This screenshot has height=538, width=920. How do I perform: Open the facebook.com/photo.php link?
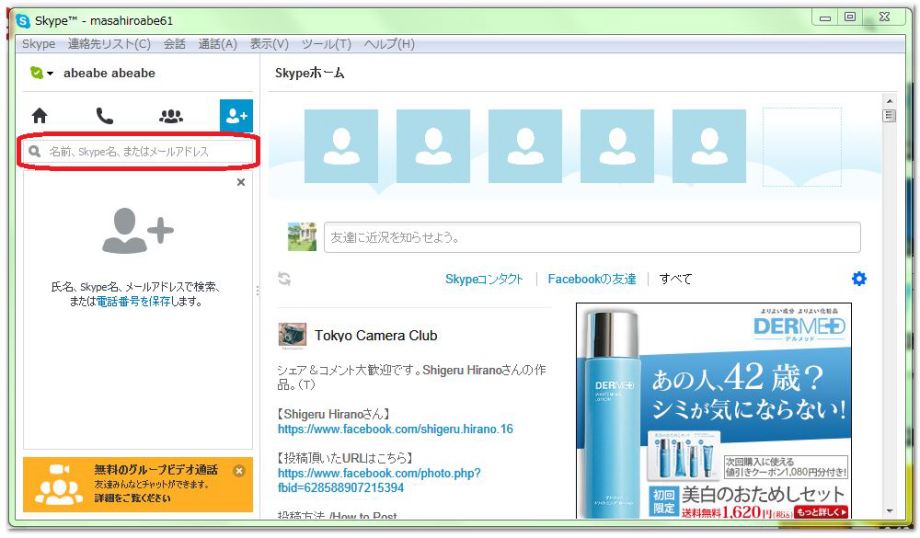click(379, 480)
